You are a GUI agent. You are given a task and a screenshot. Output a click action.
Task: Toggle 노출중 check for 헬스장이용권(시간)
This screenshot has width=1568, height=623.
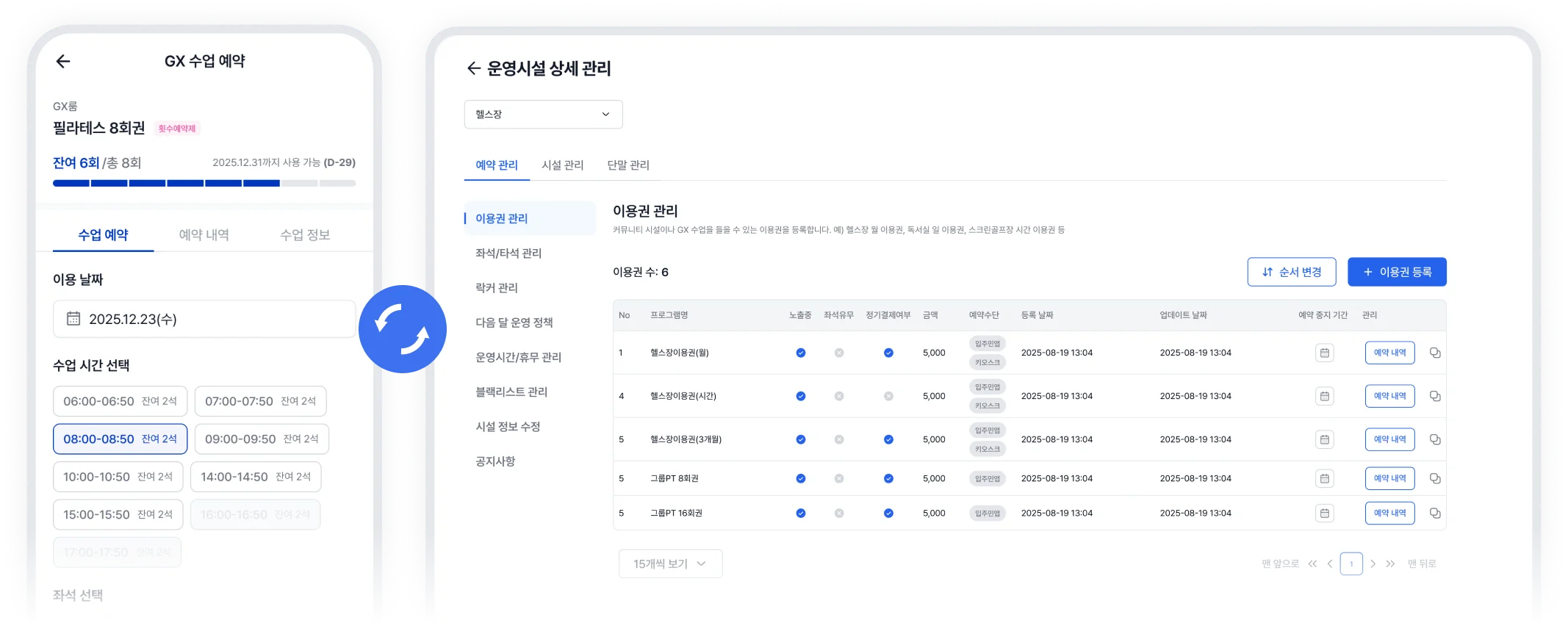801,396
